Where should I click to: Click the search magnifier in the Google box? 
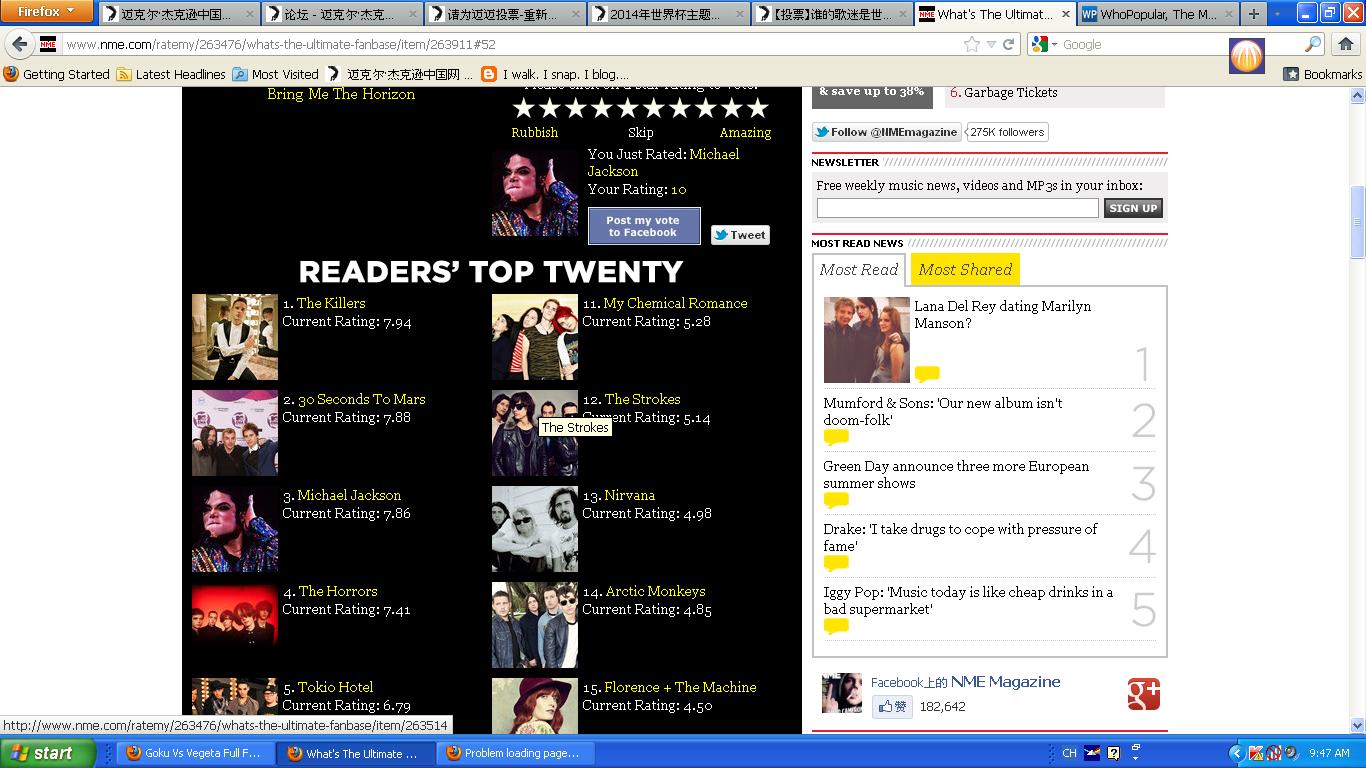(x=1313, y=44)
